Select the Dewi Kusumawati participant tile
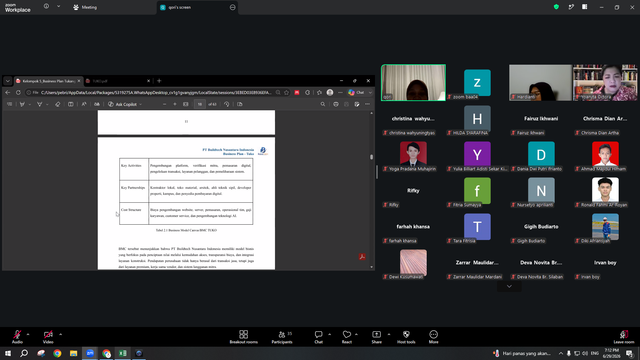The image size is (640, 360). point(413,263)
